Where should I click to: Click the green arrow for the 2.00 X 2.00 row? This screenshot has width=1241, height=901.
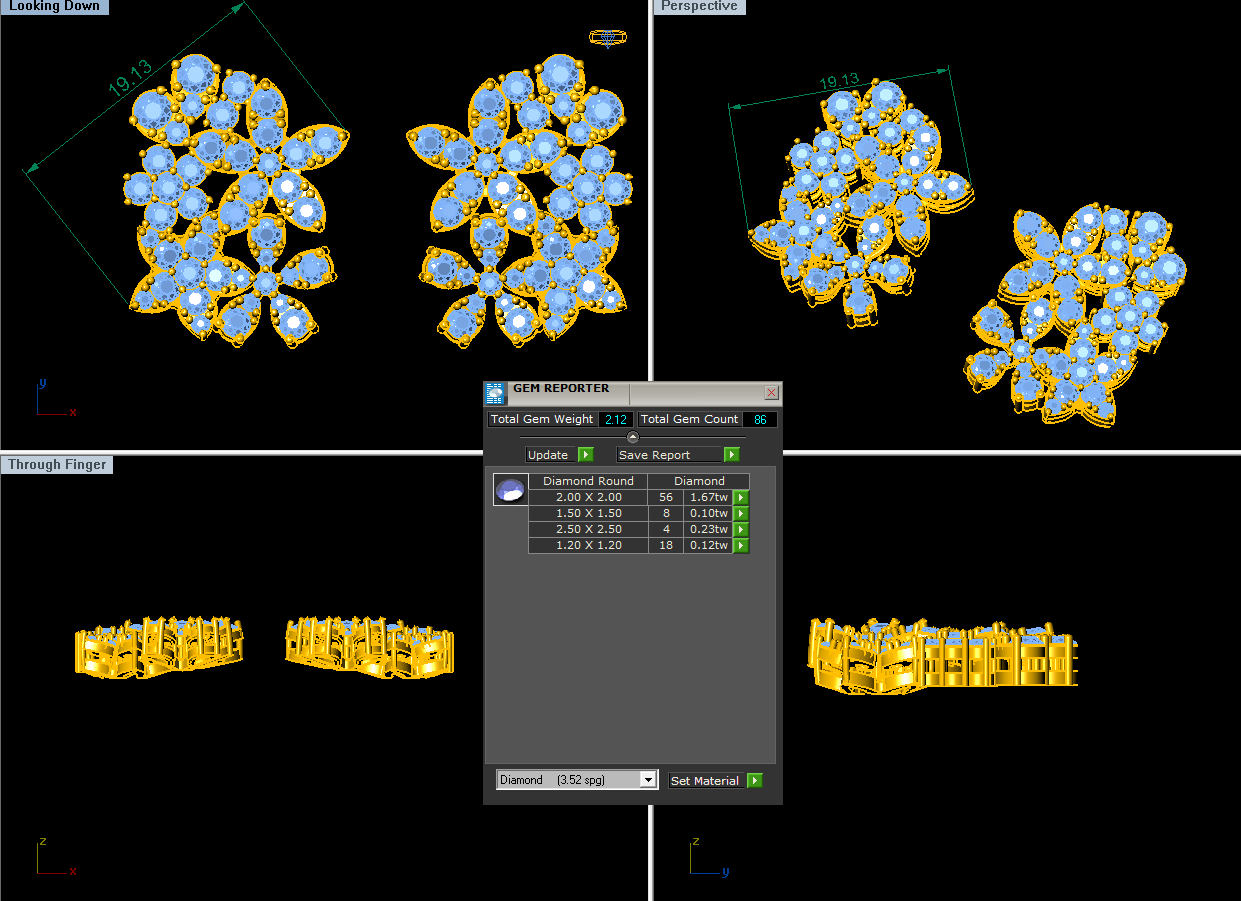pyautogui.click(x=741, y=497)
